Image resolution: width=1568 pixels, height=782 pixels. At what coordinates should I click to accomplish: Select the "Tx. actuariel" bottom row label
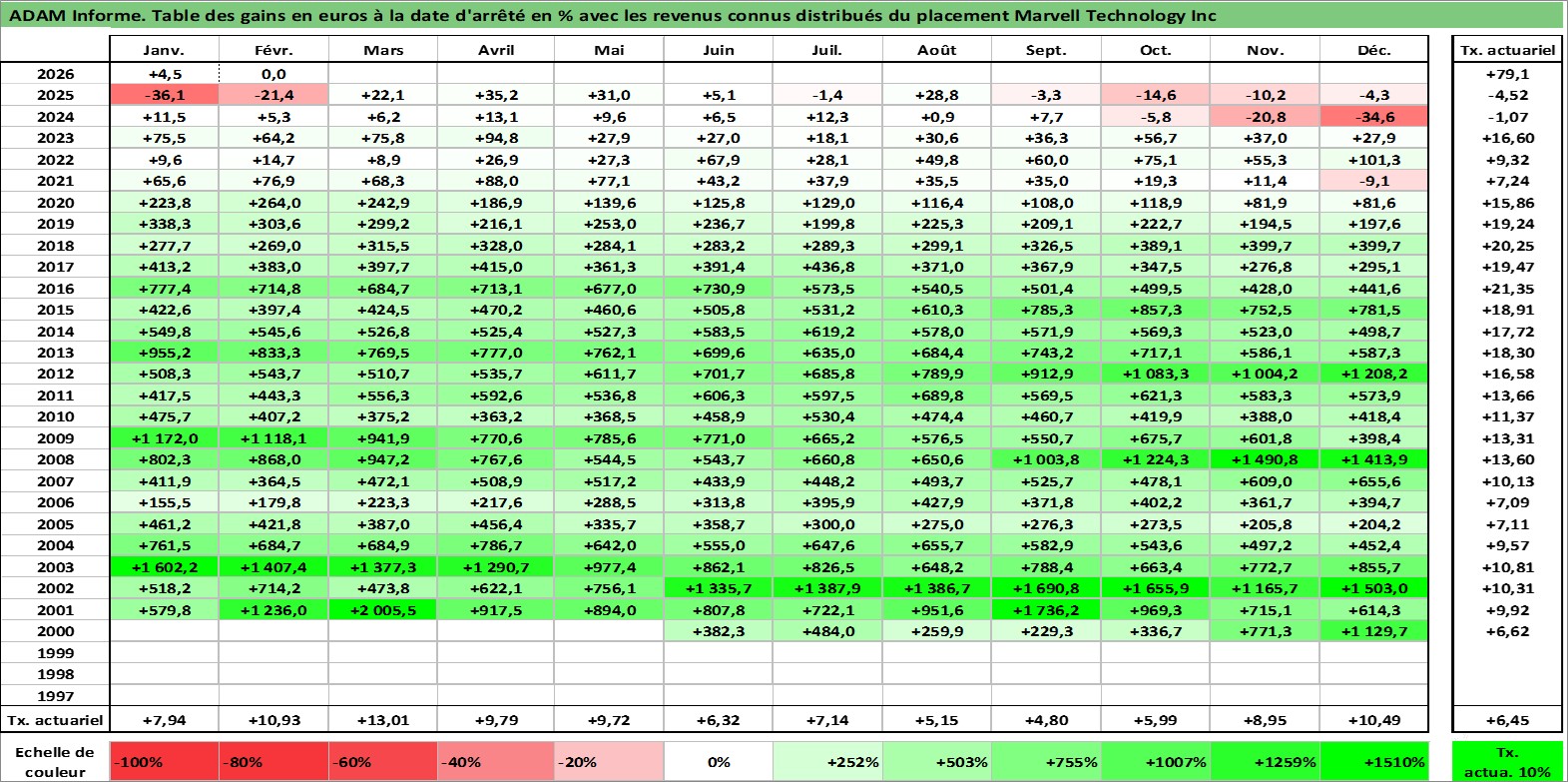(55, 719)
